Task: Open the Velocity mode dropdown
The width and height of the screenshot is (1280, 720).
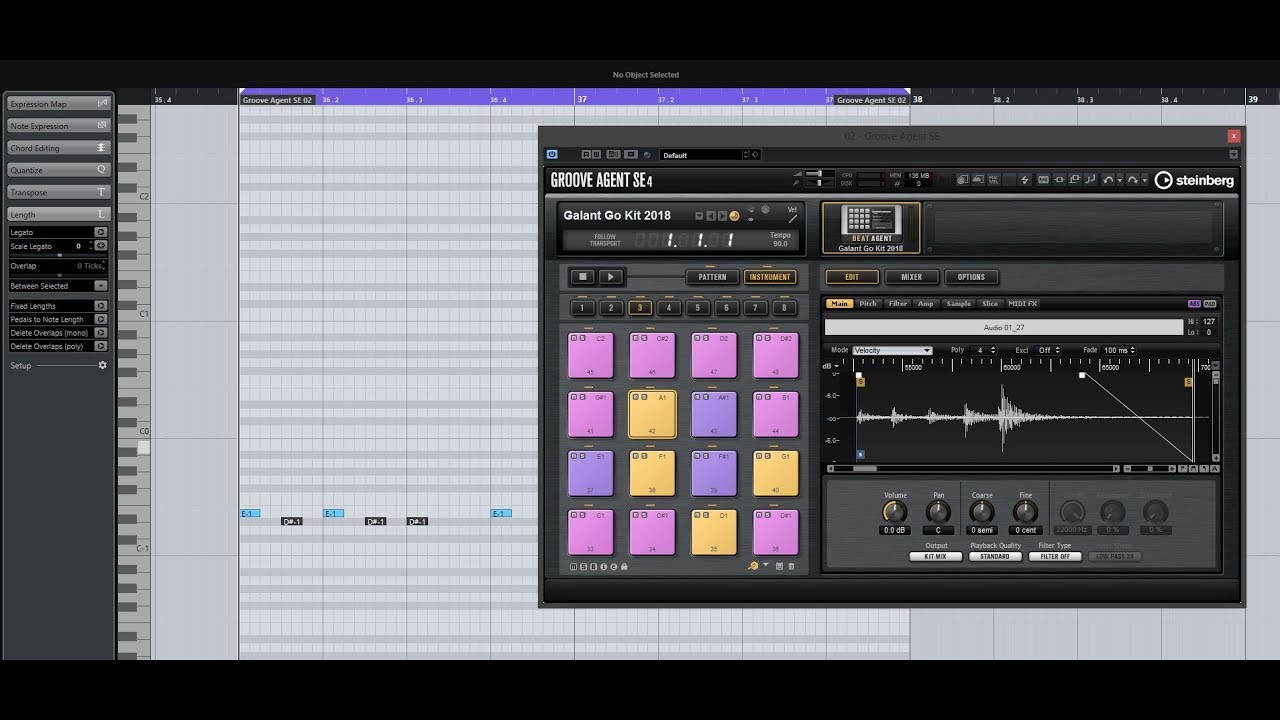Action: pyautogui.click(x=892, y=351)
